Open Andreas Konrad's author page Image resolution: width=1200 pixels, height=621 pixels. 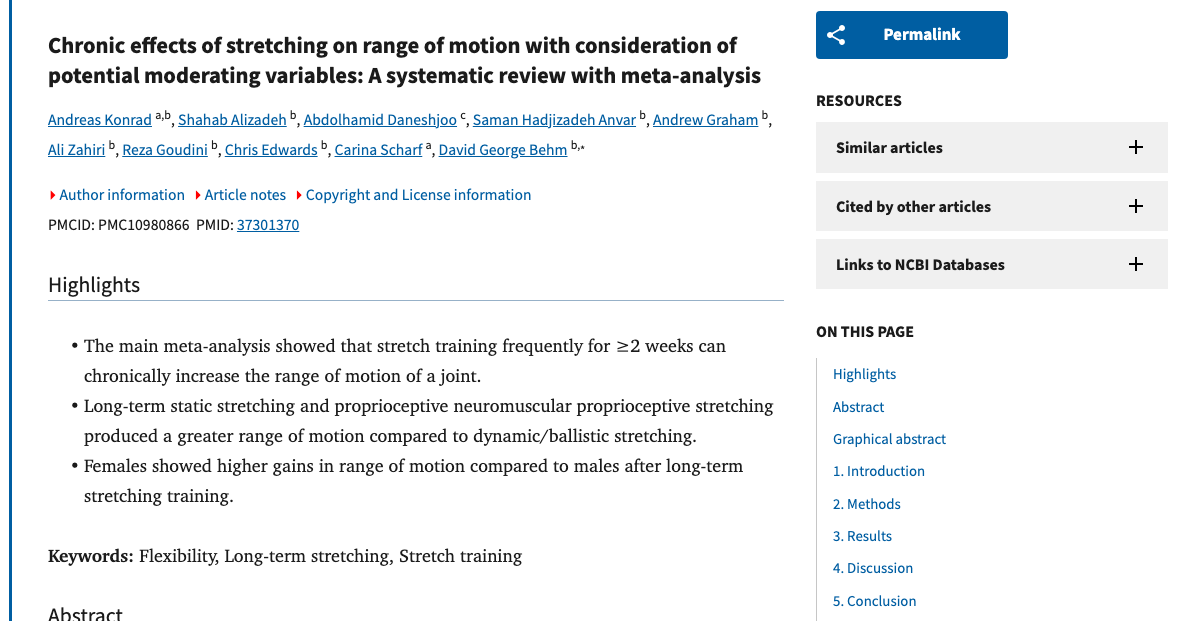pyautogui.click(x=99, y=119)
